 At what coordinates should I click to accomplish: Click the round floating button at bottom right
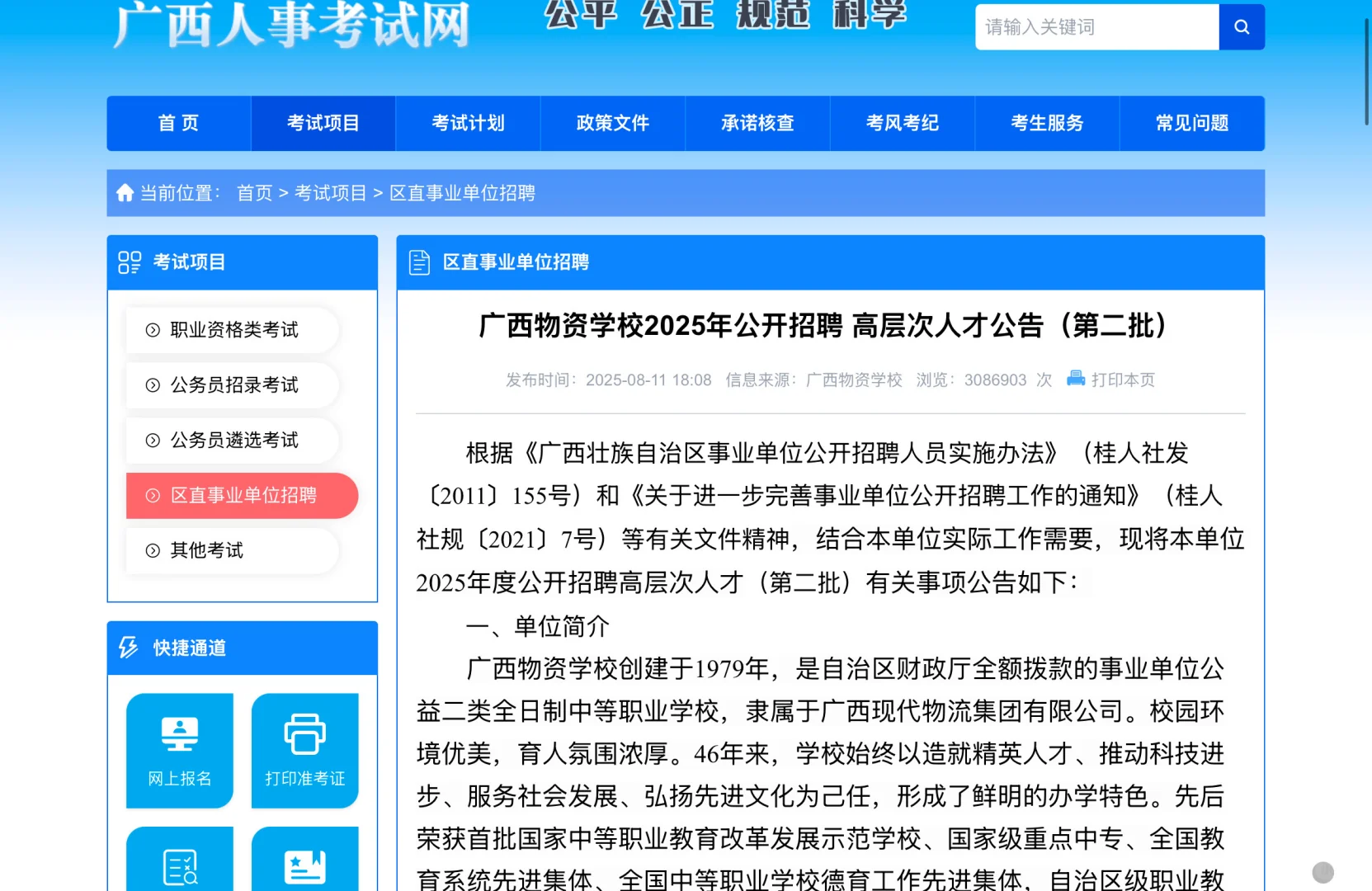(x=1323, y=872)
